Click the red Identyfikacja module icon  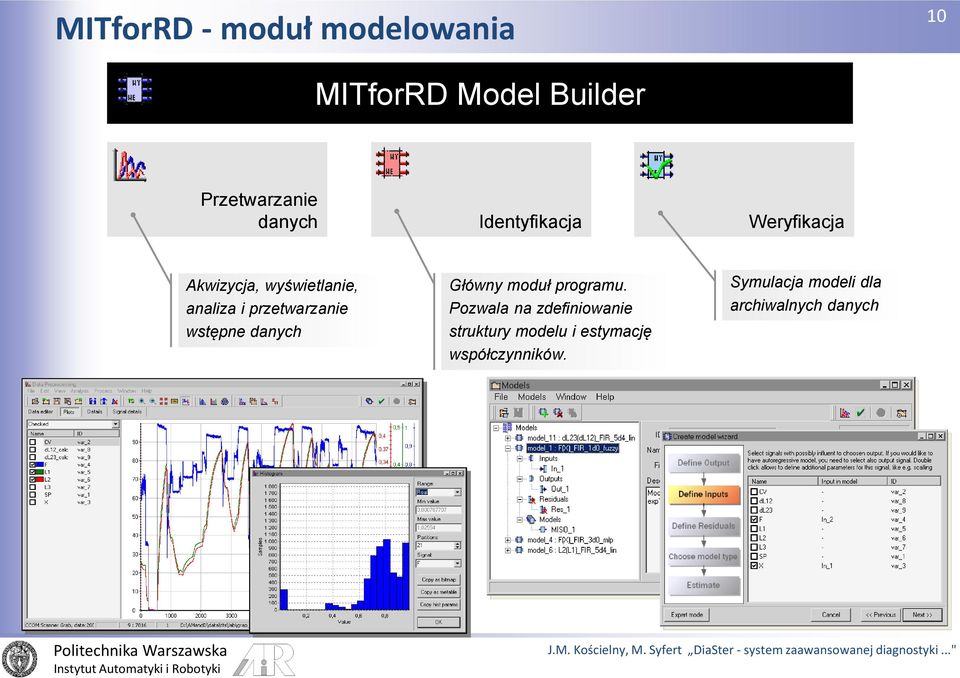392,163
